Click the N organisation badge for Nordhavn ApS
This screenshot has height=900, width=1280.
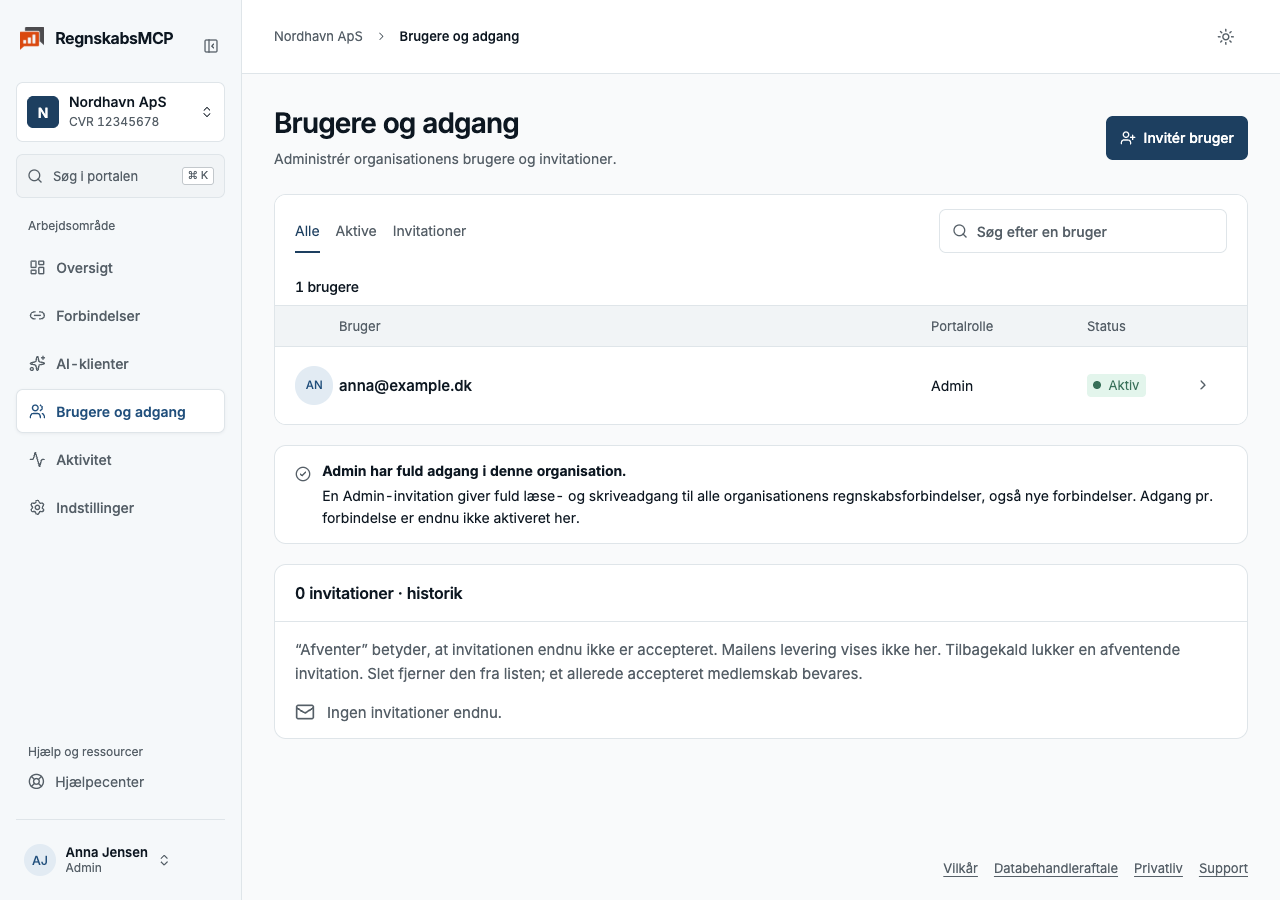click(43, 112)
